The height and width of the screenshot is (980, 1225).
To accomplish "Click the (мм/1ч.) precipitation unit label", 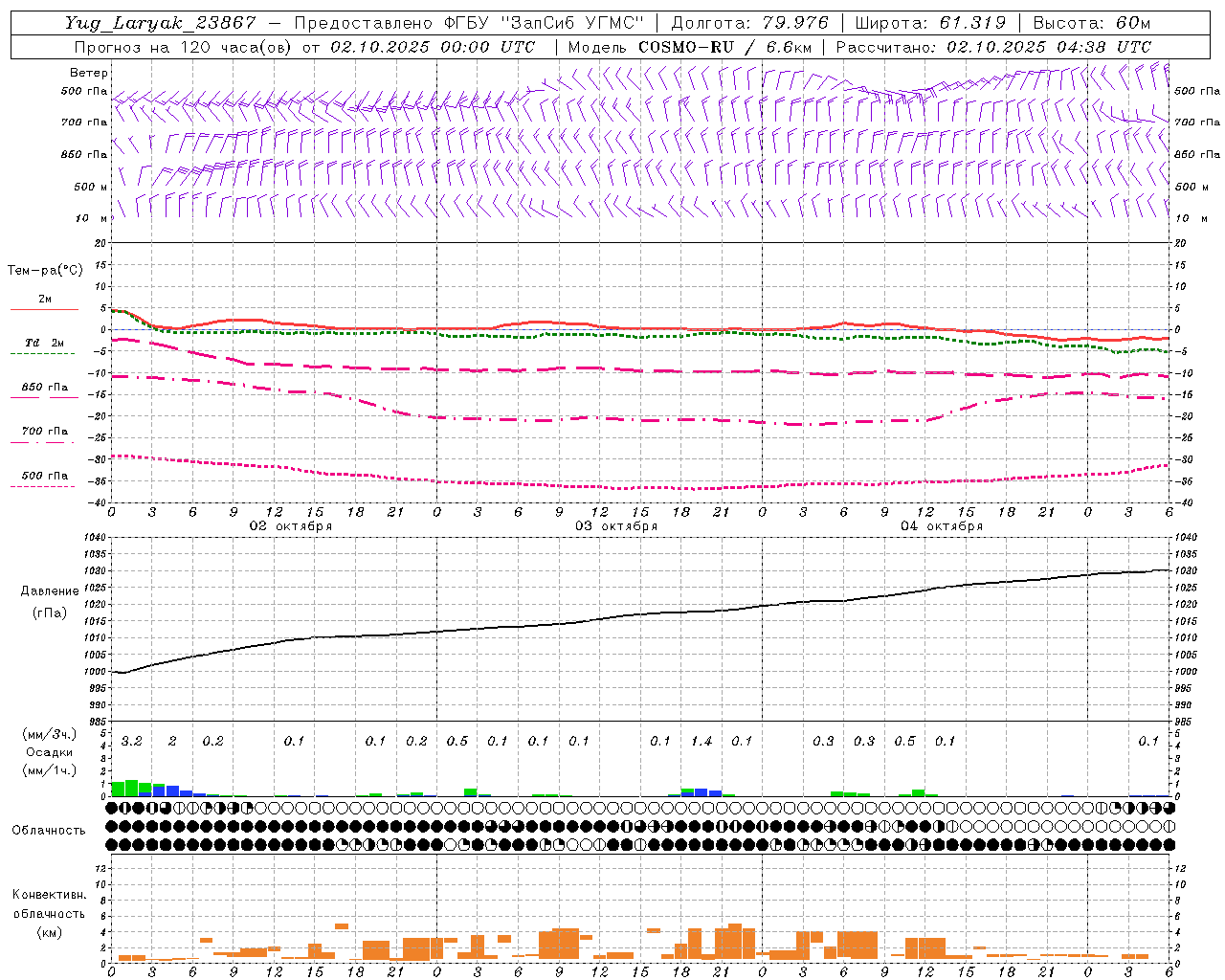I will [50, 770].
